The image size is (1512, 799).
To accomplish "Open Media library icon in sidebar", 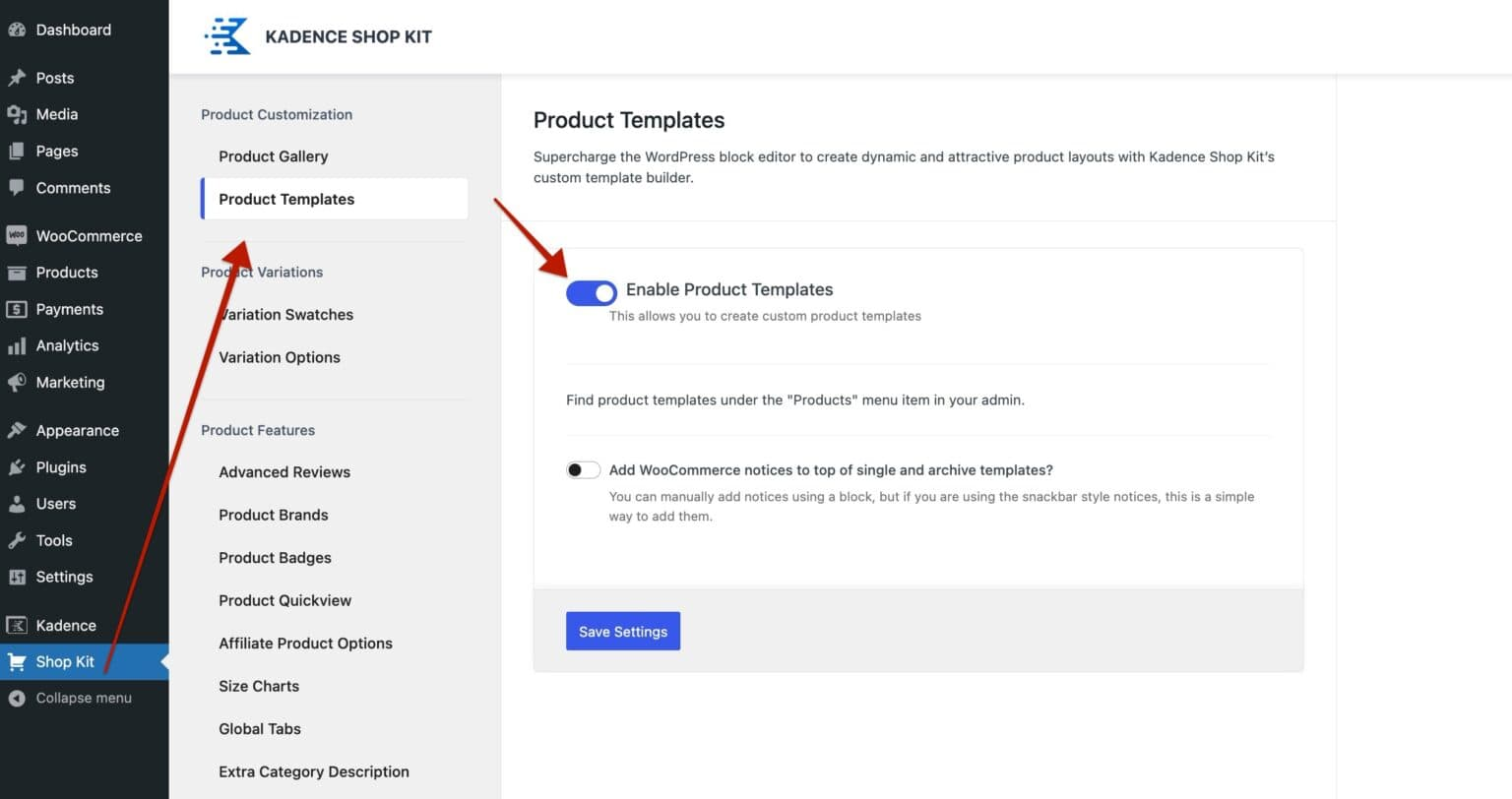I will click(17, 114).
